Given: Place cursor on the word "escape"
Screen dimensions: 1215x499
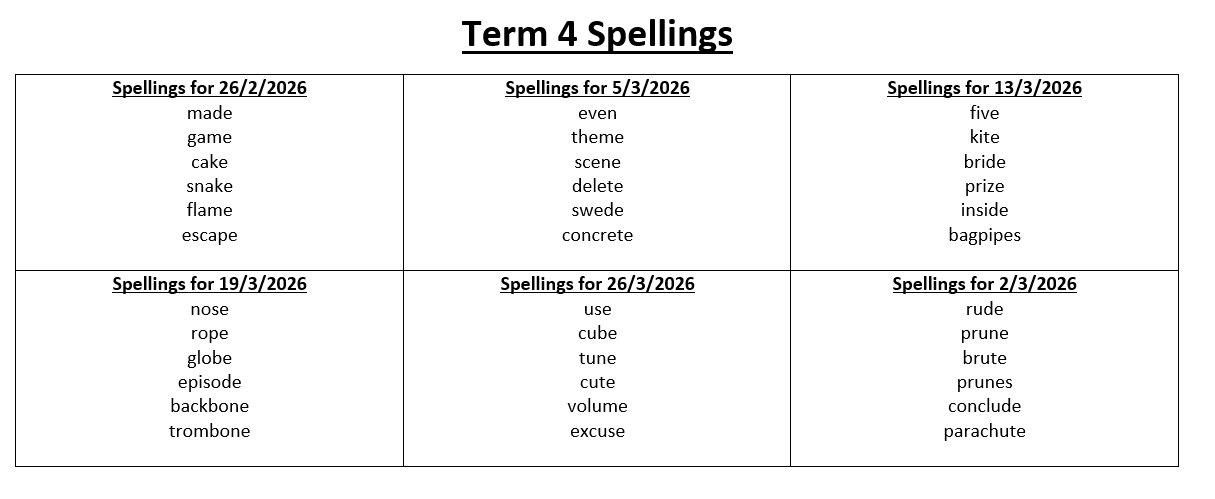Looking at the screenshot, I should tap(209, 236).
